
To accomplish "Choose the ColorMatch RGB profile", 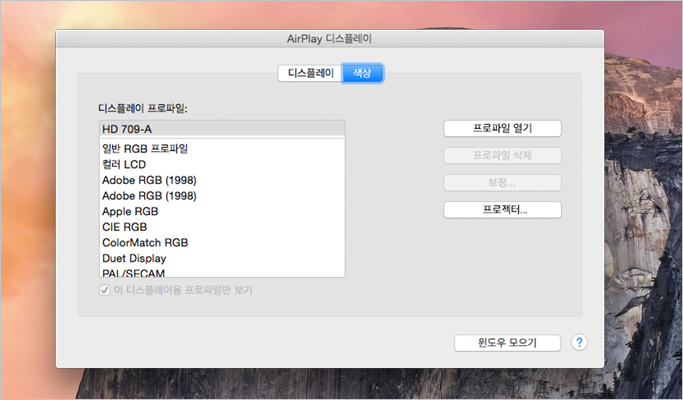I will click(222, 243).
